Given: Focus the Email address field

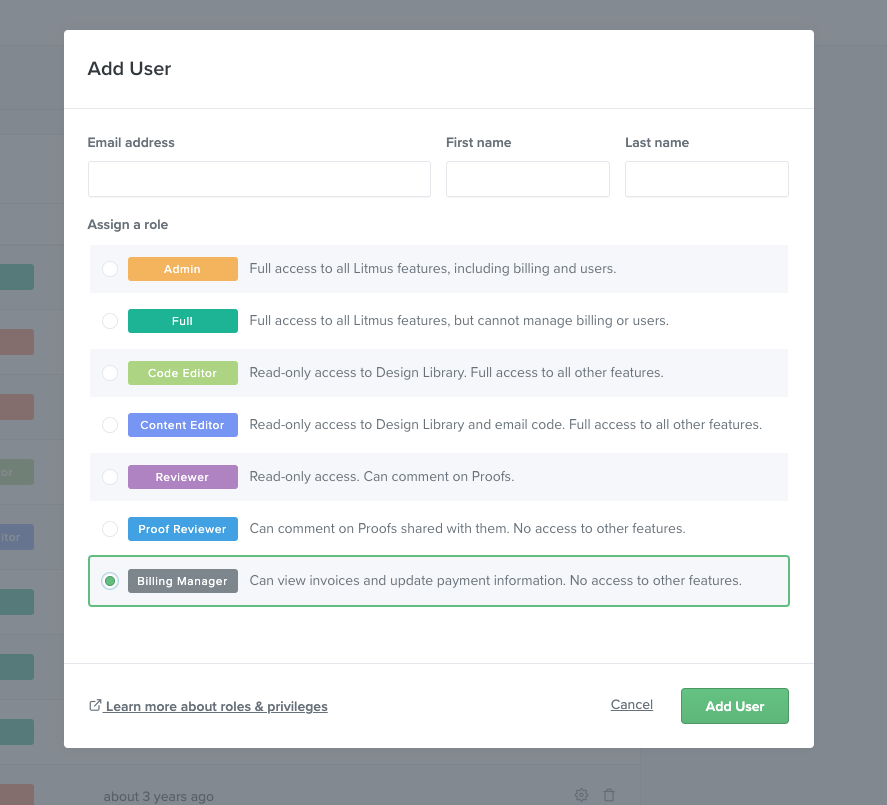Looking at the screenshot, I should (x=259, y=179).
